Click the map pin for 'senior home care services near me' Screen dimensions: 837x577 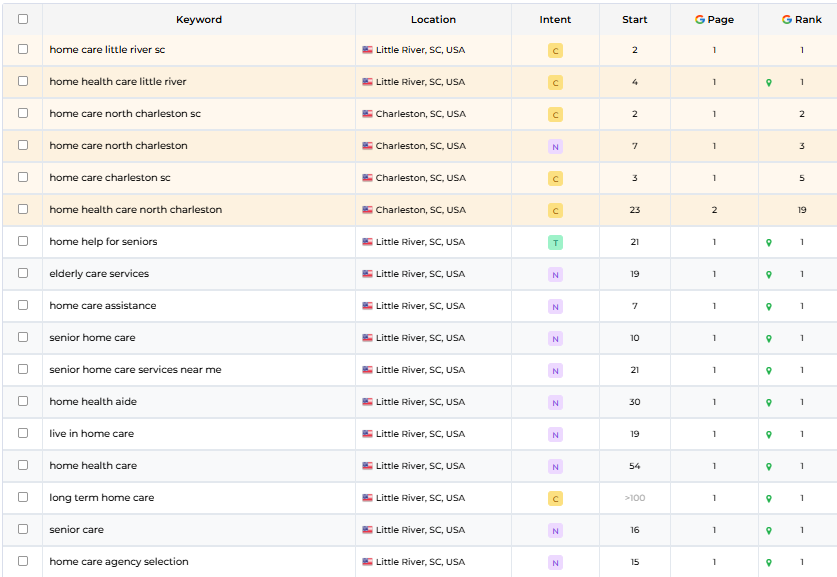point(769,371)
